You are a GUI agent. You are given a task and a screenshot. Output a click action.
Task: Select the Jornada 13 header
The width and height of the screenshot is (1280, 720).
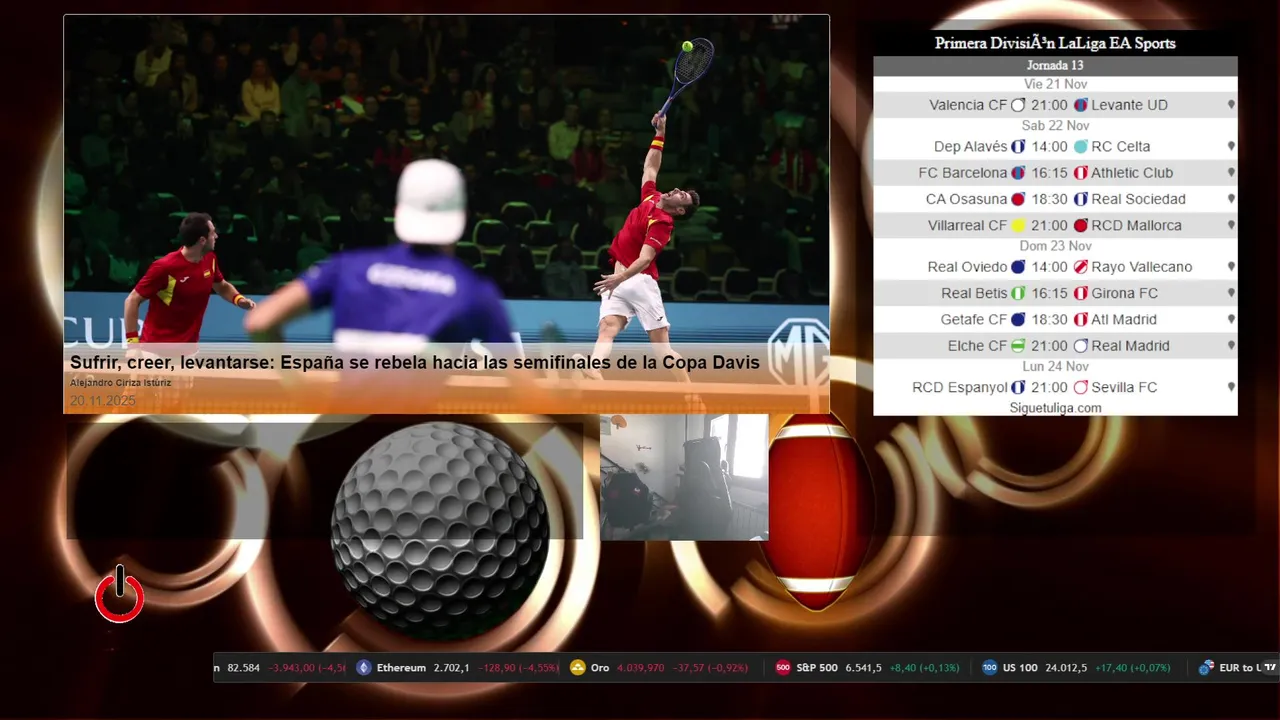tap(1055, 66)
